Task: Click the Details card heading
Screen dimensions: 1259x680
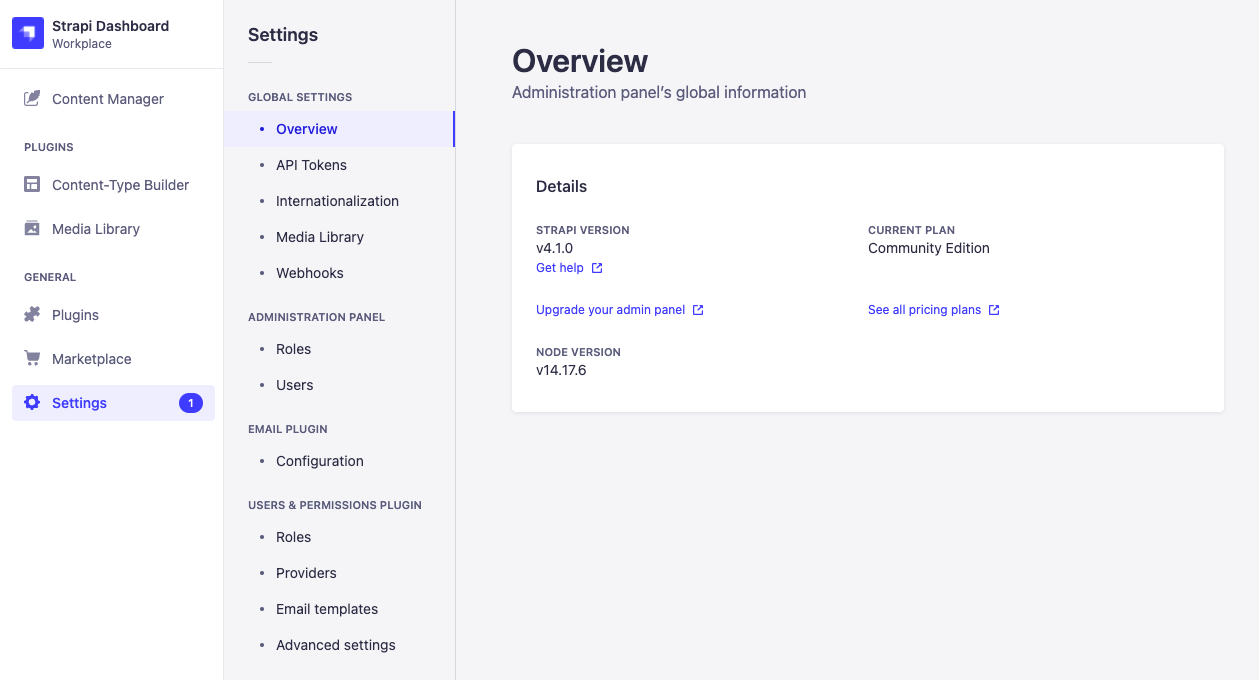Action: coord(562,186)
